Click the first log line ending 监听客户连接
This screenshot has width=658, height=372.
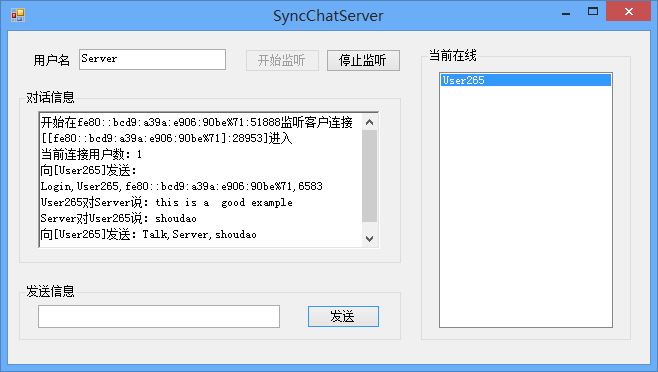(197, 122)
